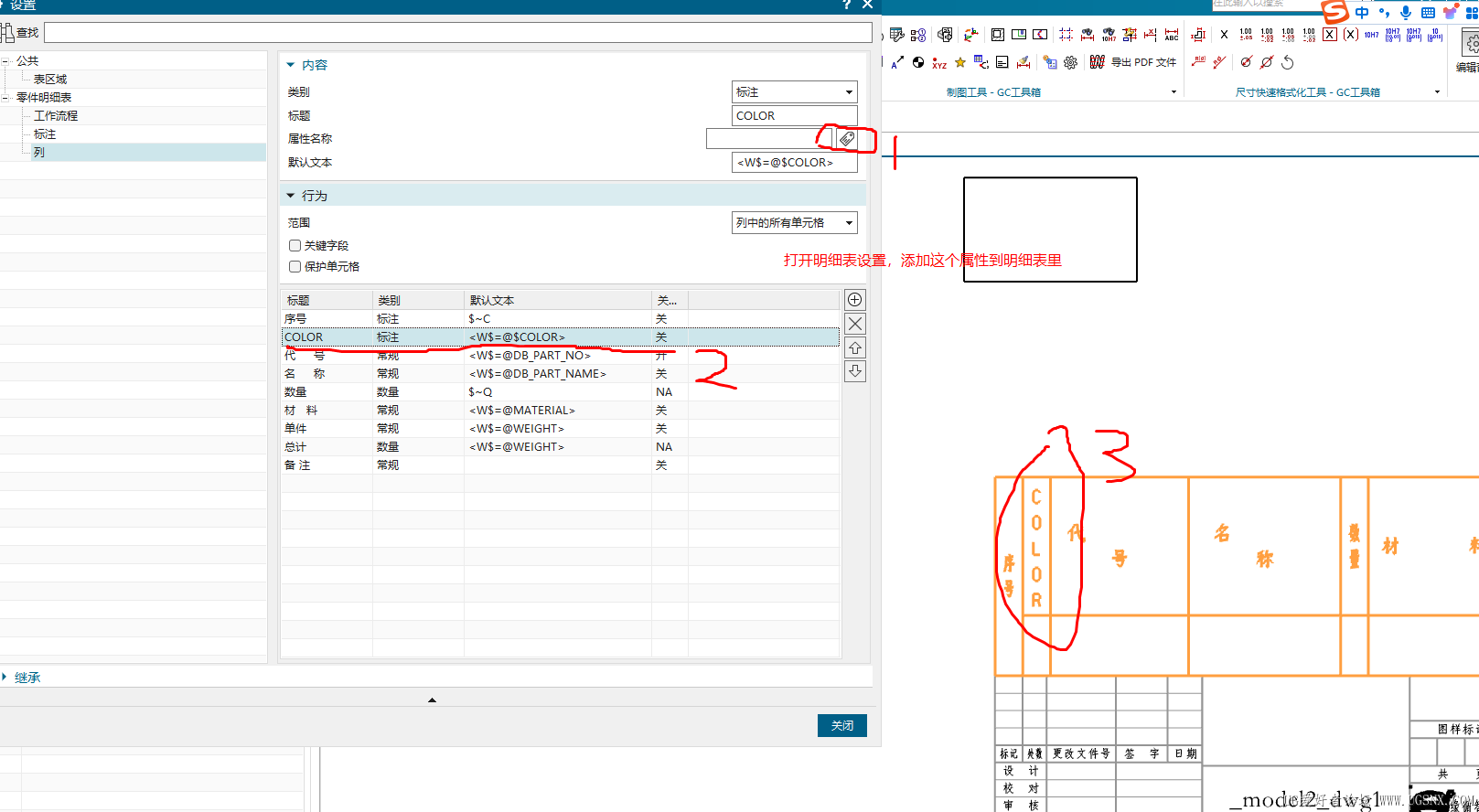Click 导出 PDF 文件 in the toolbar
Screen dimensions: 1479x812
[x=1143, y=63]
